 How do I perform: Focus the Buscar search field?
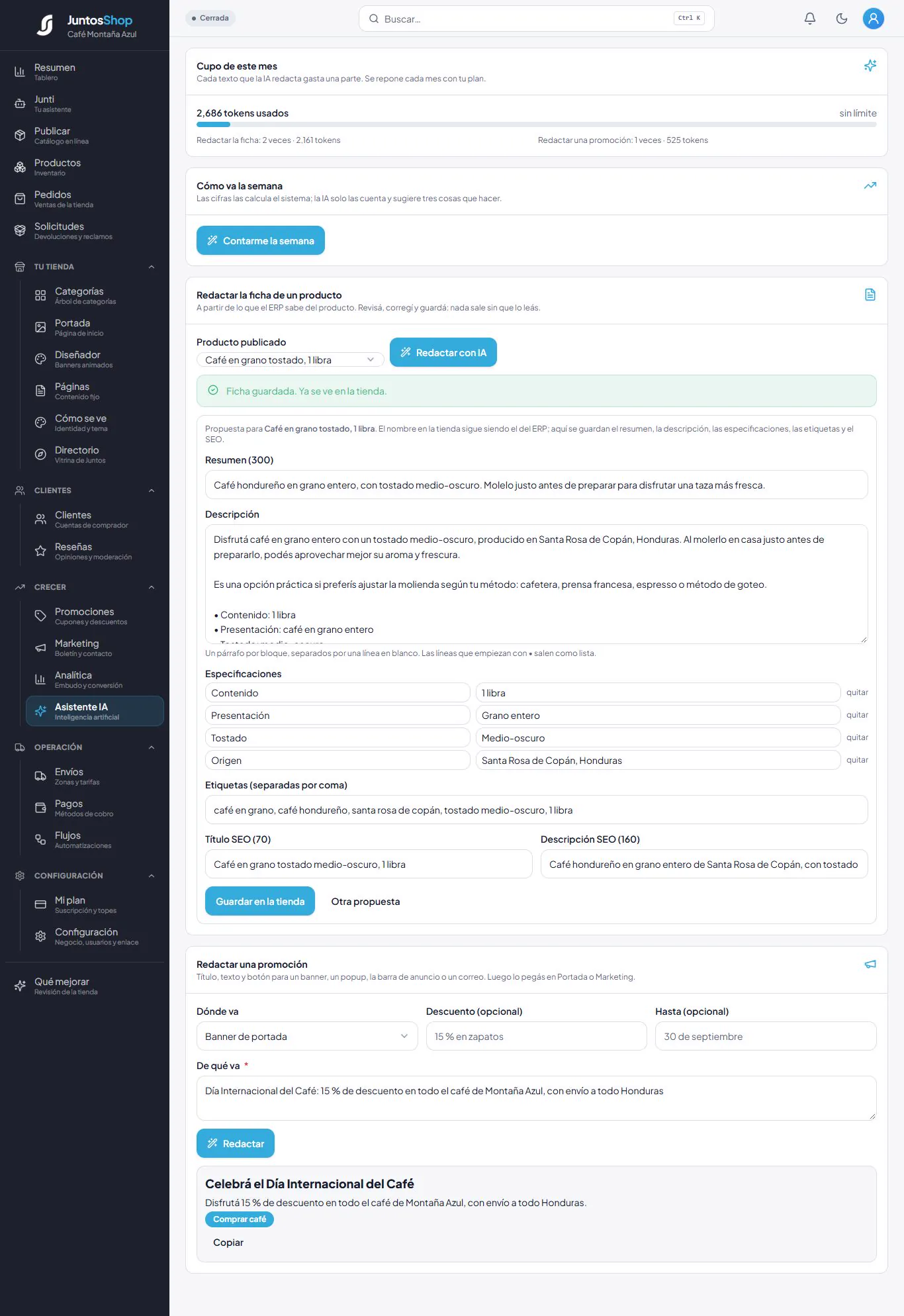pyautogui.click(x=537, y=19)
